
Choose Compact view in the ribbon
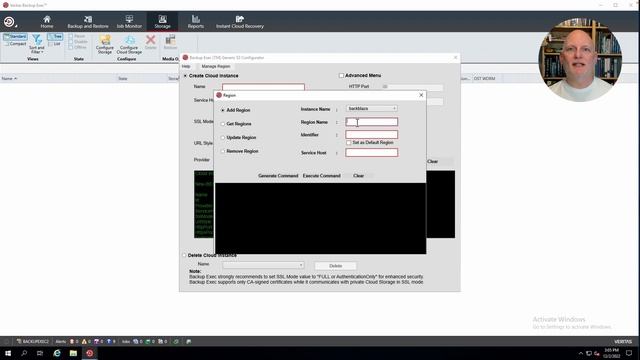click(15, 43)
